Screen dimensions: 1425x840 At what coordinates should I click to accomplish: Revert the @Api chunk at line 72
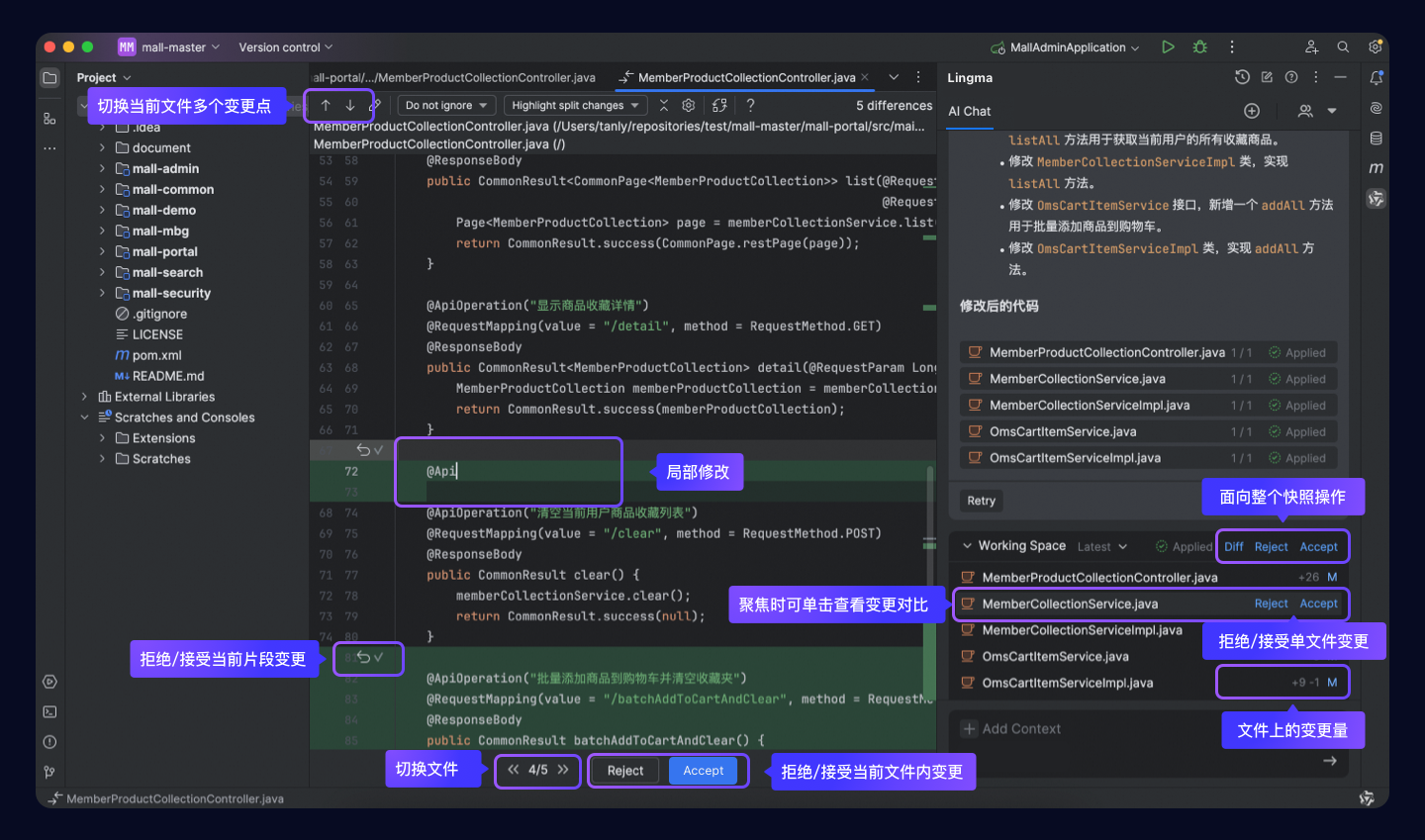pos(363,450)
